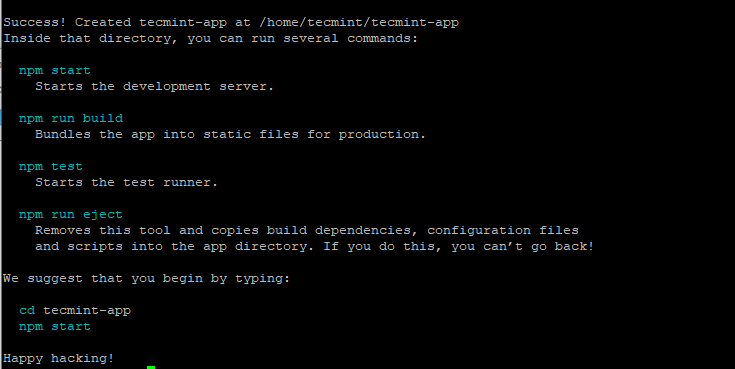Click the "npm run build" command text
Viewport: 735px width, 369px height.
[71, 118]
